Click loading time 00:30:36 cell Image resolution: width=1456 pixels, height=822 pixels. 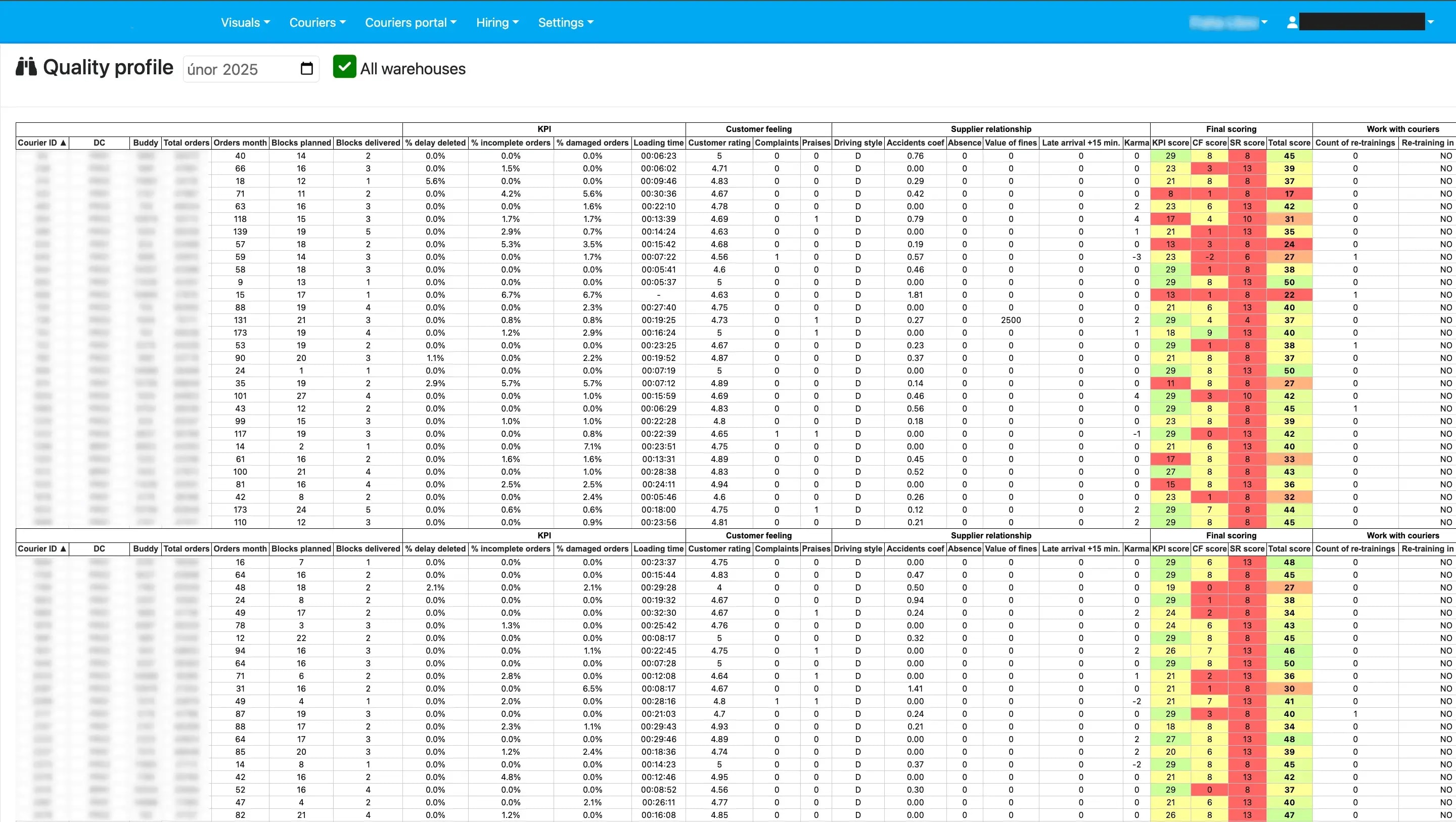click(x=658, y=194)
